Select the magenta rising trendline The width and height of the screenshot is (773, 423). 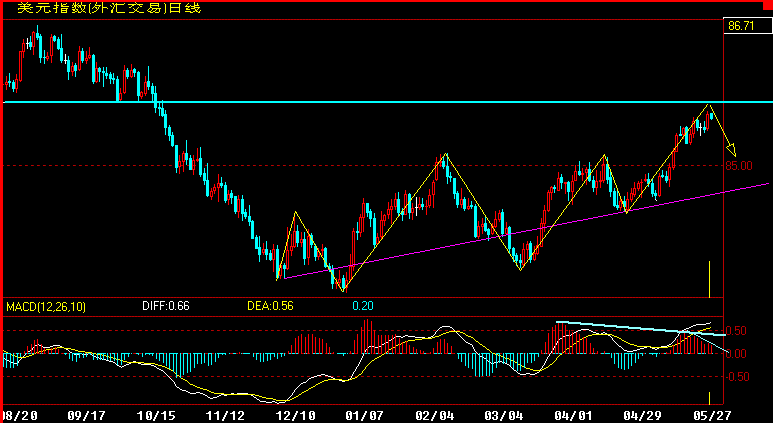(x=526, y=231)
